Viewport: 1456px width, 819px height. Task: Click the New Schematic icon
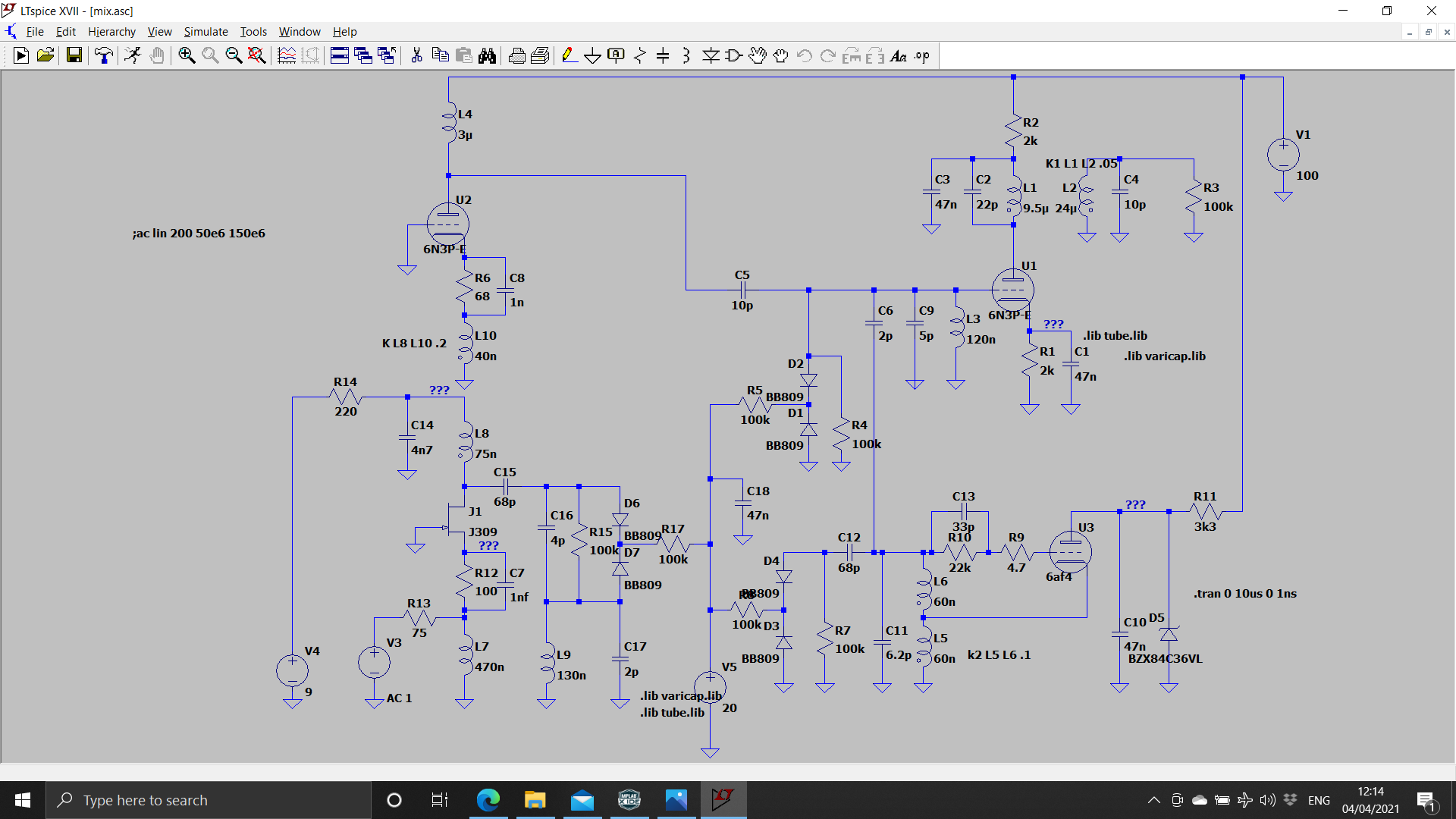[21, 55]
